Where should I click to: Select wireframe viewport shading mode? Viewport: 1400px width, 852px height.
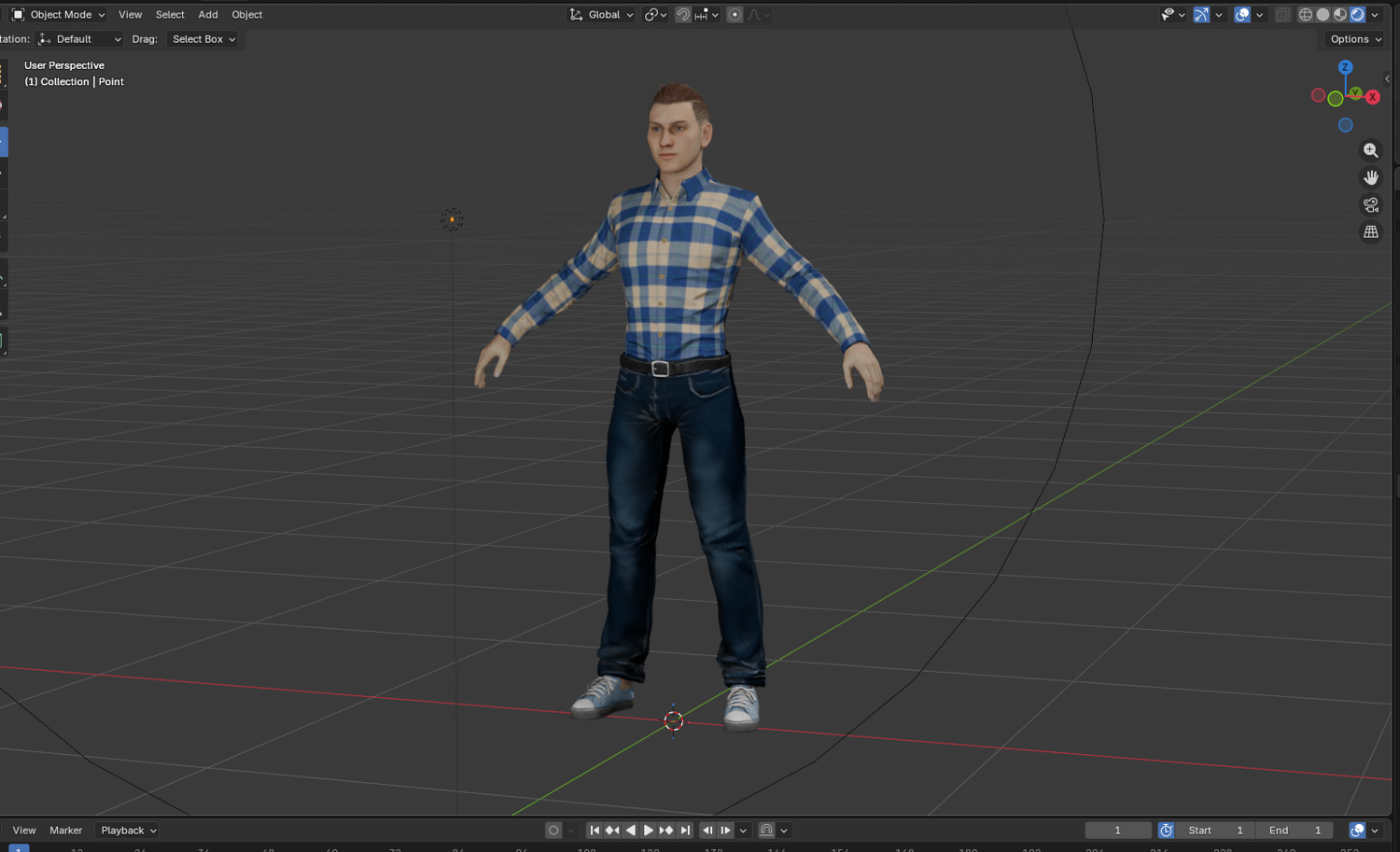click(1305, 14)
